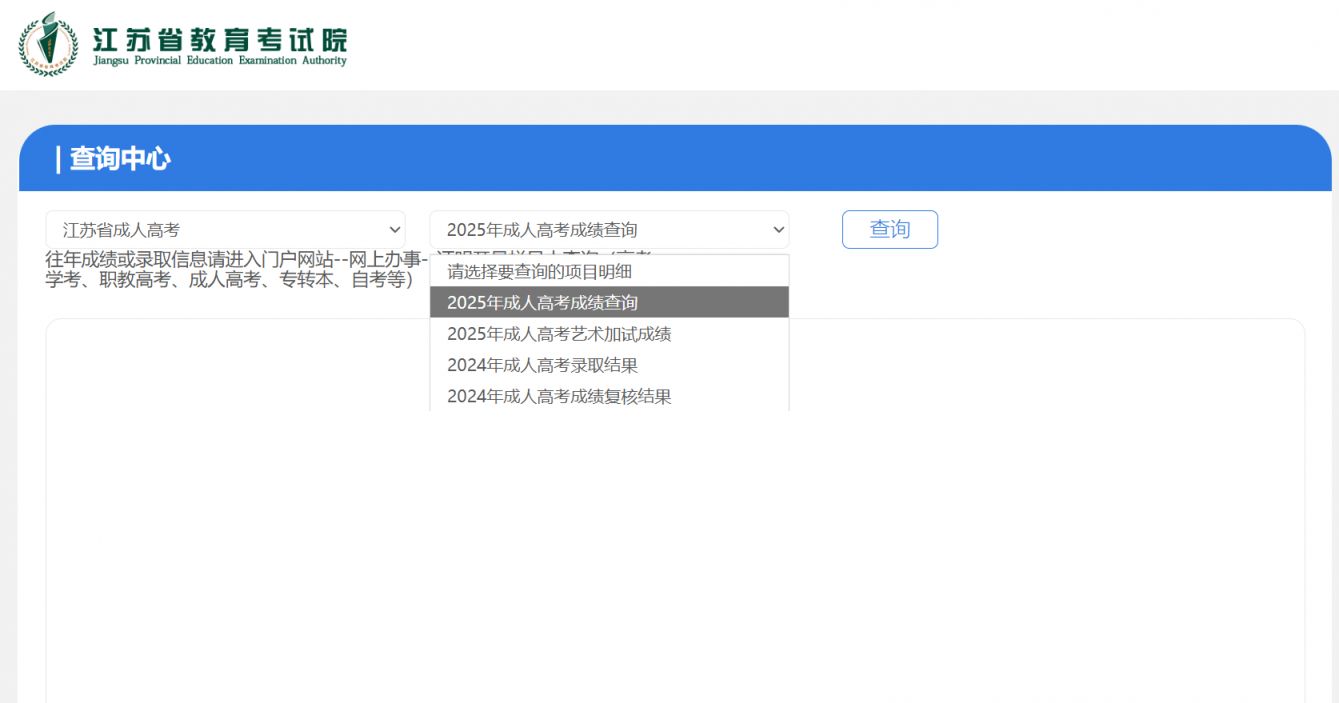
Task: Click the English subtitle under the logo
Action: tap(218, 59)
